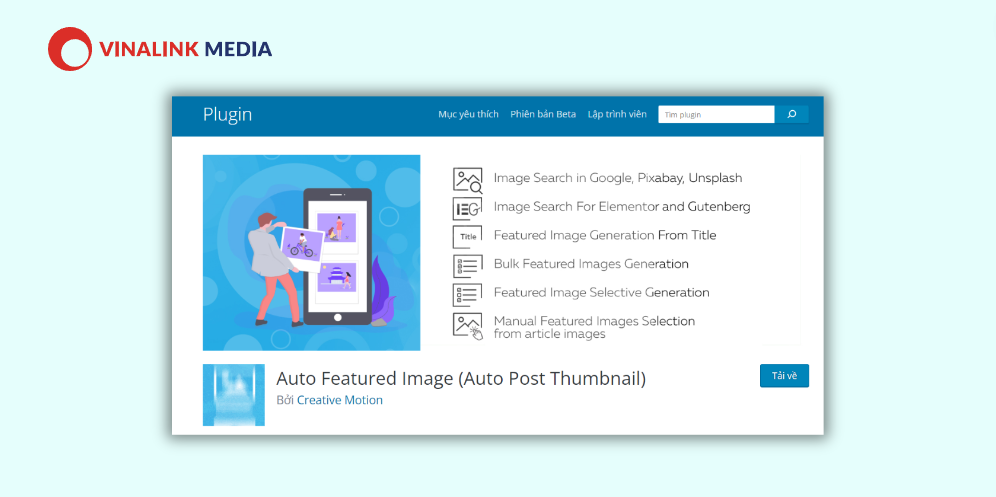The image size is (996, 497).
Task: Click 'Featured Image Generation From Title' text
Action: point(605,235)
